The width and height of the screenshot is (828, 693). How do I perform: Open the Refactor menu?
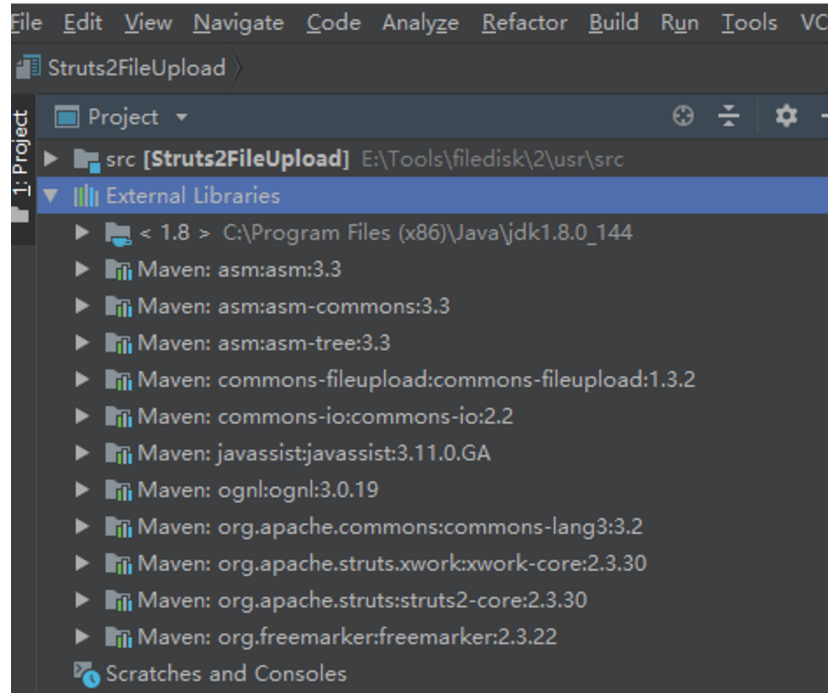click(x=525, y=23)
